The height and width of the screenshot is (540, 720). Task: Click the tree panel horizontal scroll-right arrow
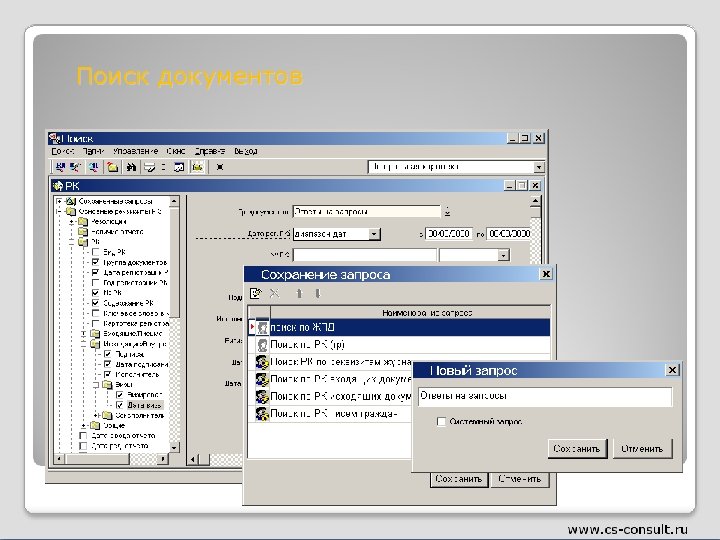[163, 458]
